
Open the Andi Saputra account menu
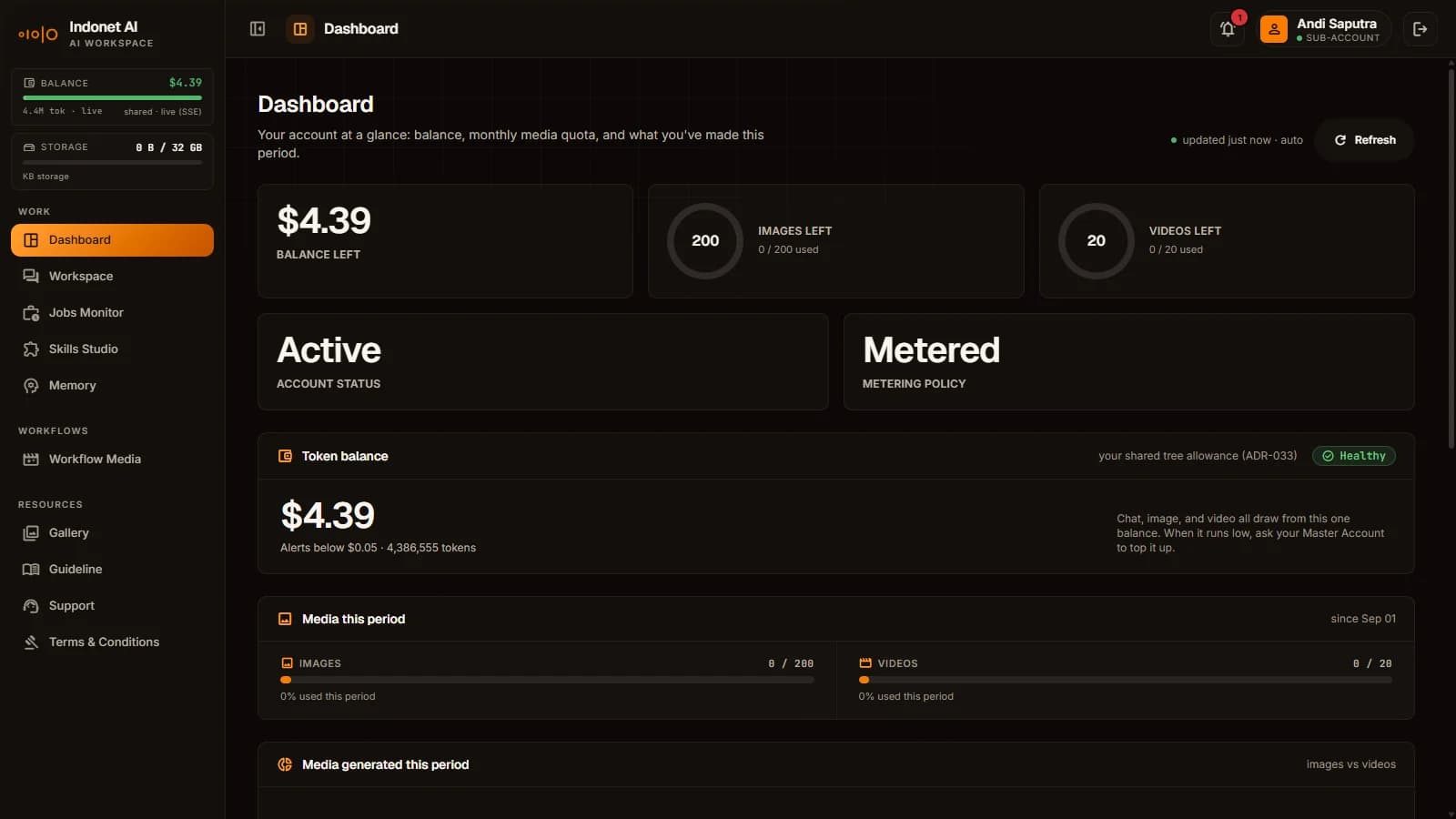coord(1324,29)
